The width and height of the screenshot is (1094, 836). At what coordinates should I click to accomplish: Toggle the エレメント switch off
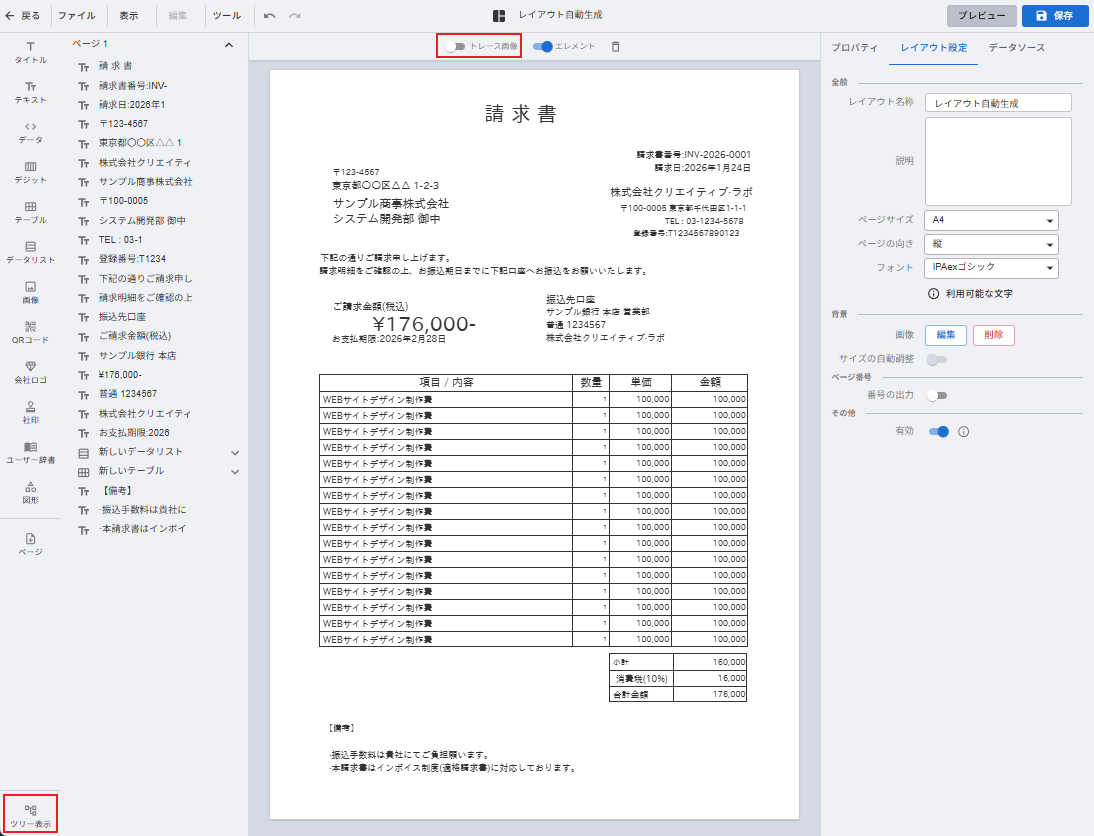(543, 46)
